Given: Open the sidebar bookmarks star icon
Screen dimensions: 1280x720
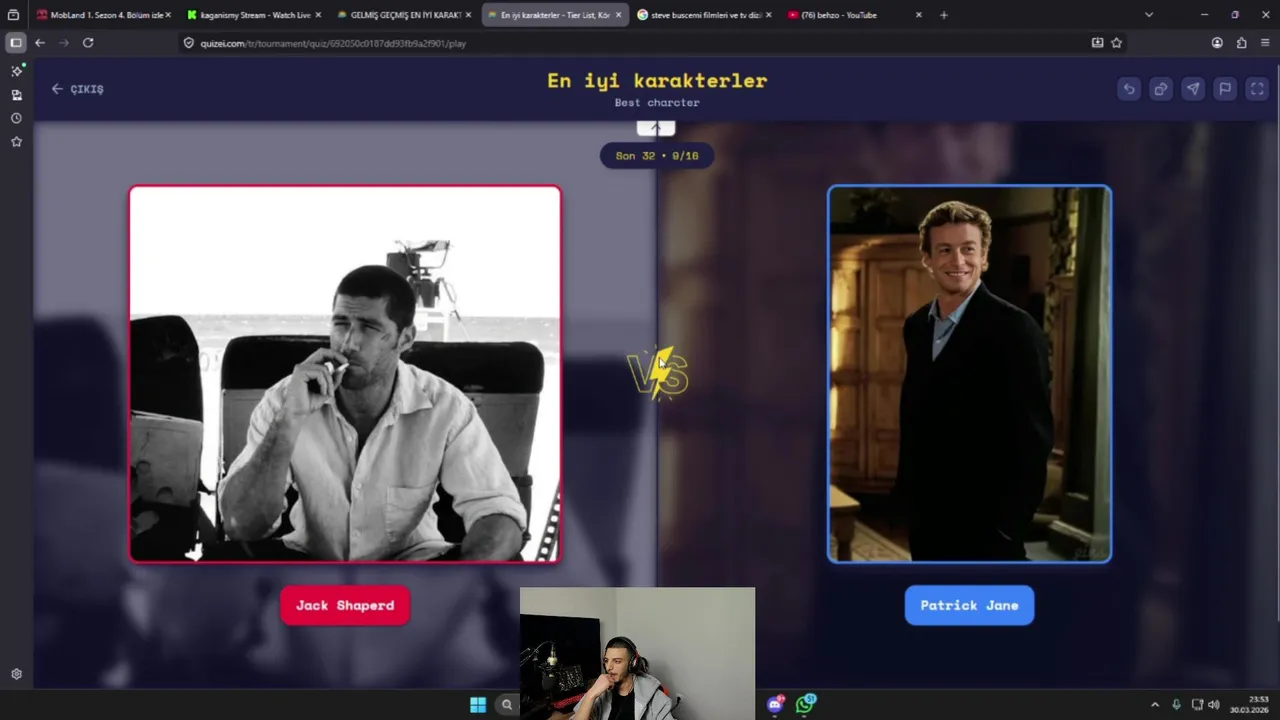Looking at the screenshot, I should click(x=16, y=142).
